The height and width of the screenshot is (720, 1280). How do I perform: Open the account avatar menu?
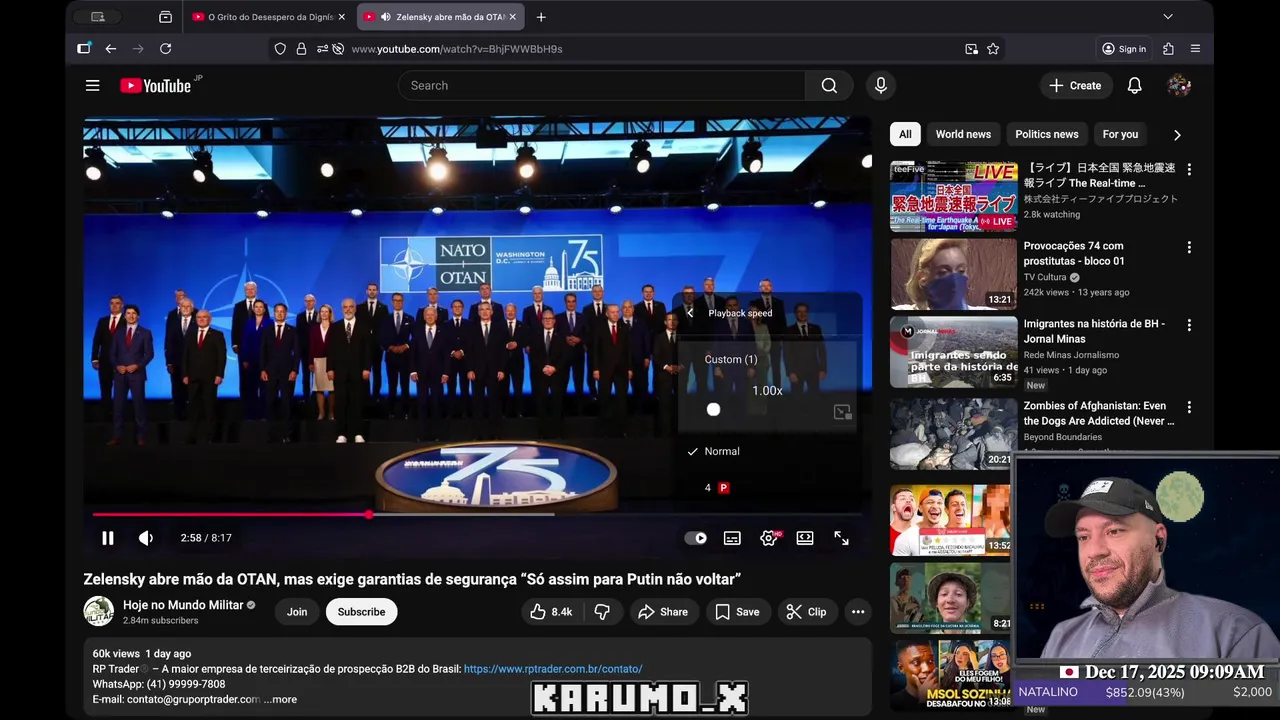coord(1179,86)
